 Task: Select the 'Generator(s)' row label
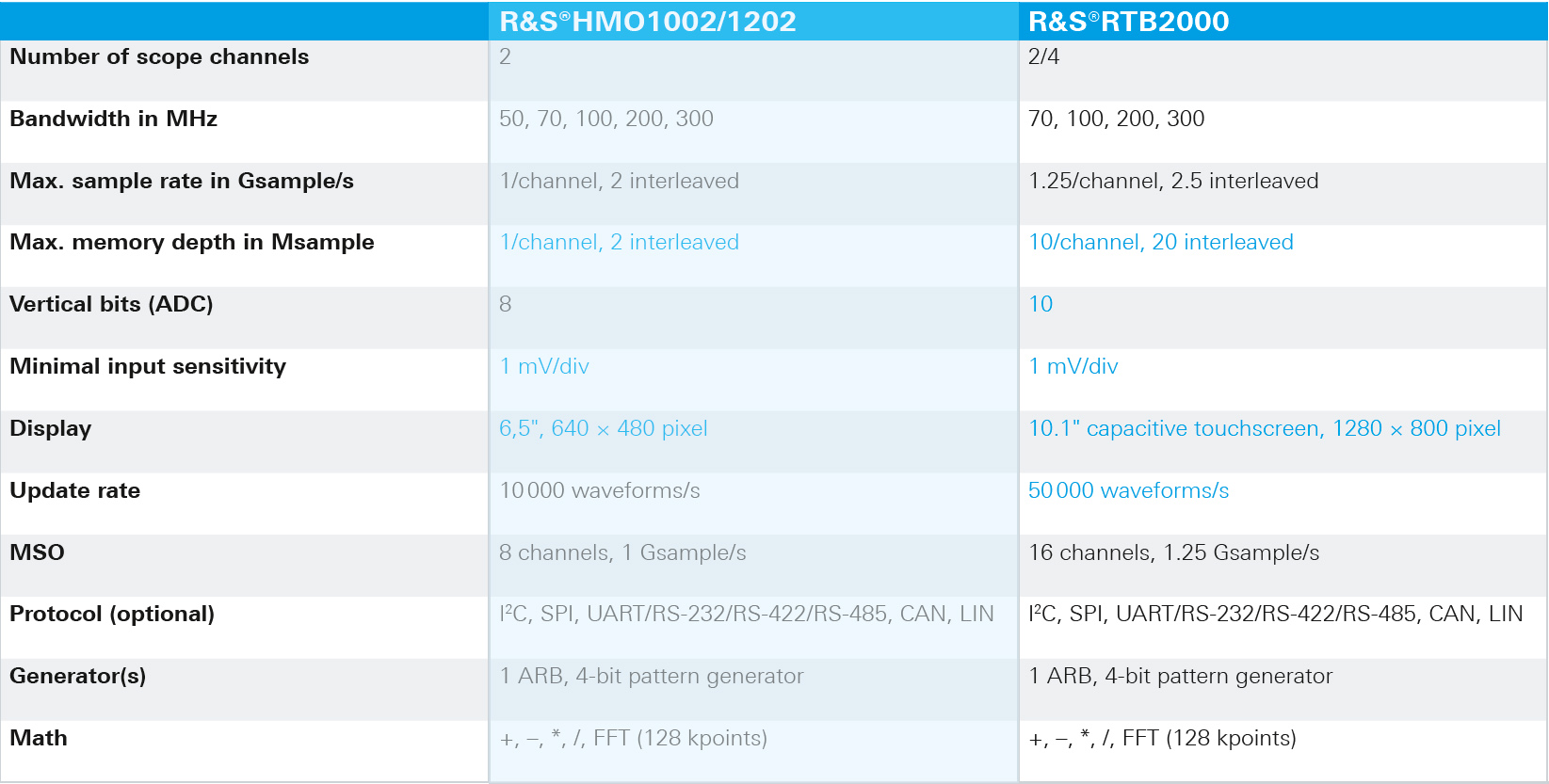coord(78,677)
